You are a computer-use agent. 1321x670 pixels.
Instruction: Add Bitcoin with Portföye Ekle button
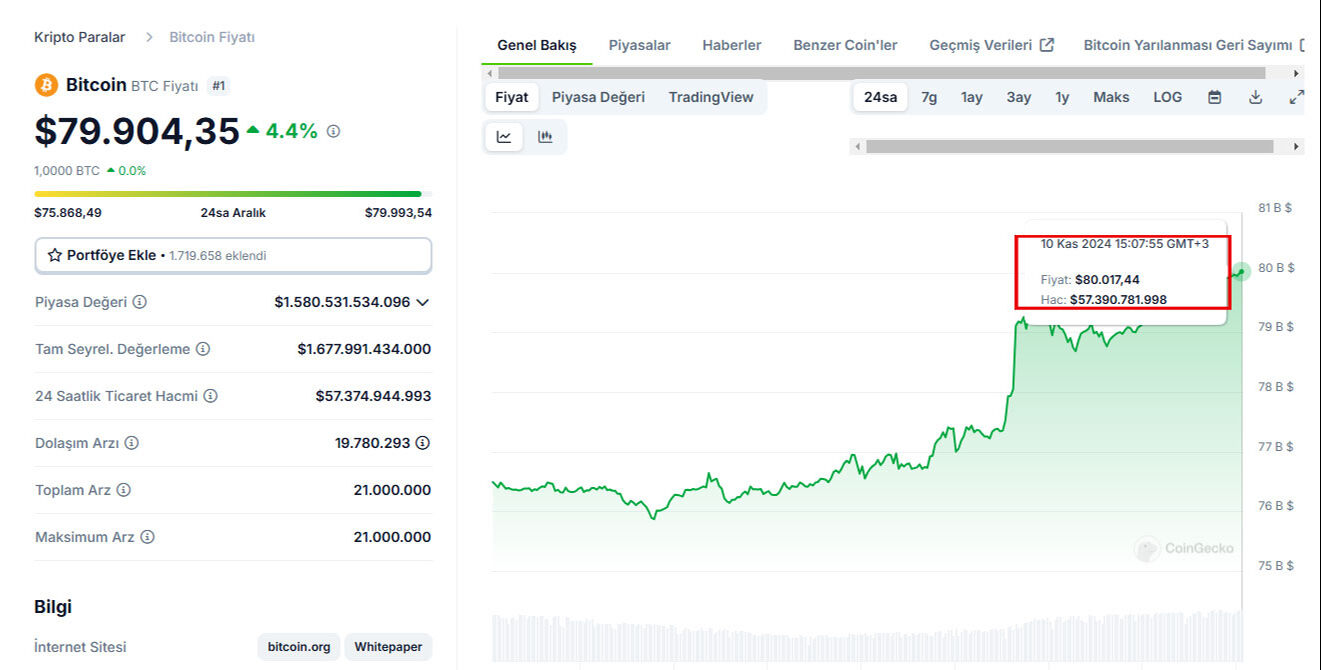coord(233,255)
